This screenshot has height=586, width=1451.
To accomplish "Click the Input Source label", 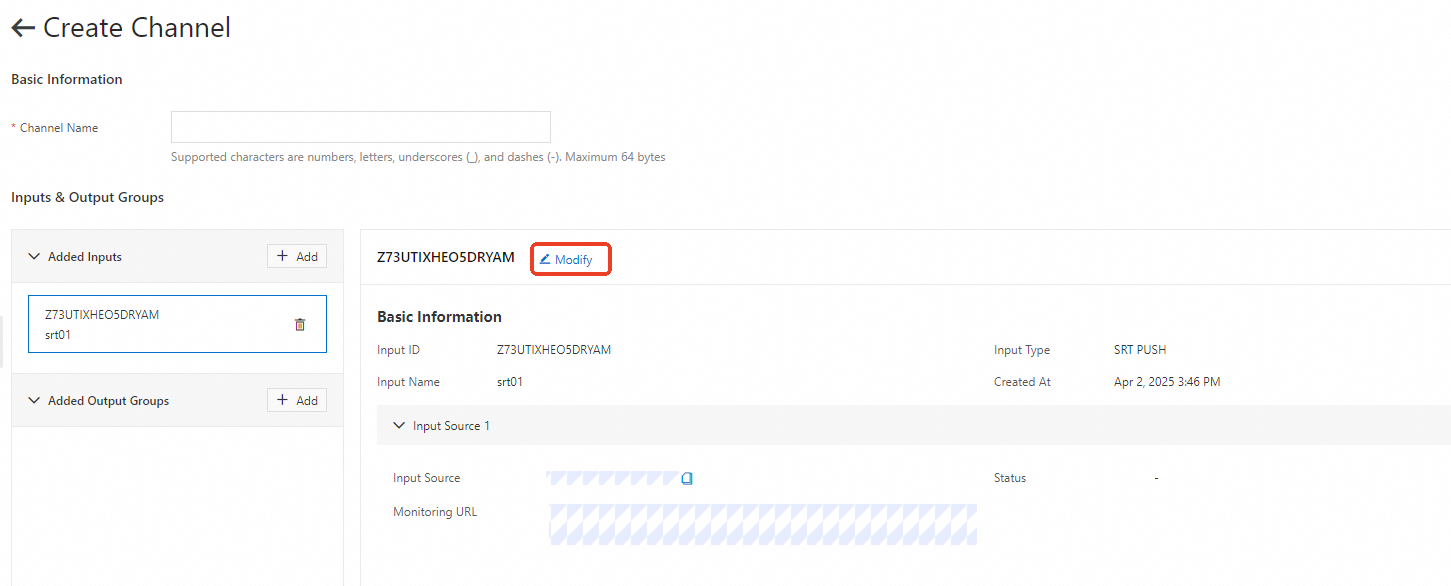I will 427,478.
